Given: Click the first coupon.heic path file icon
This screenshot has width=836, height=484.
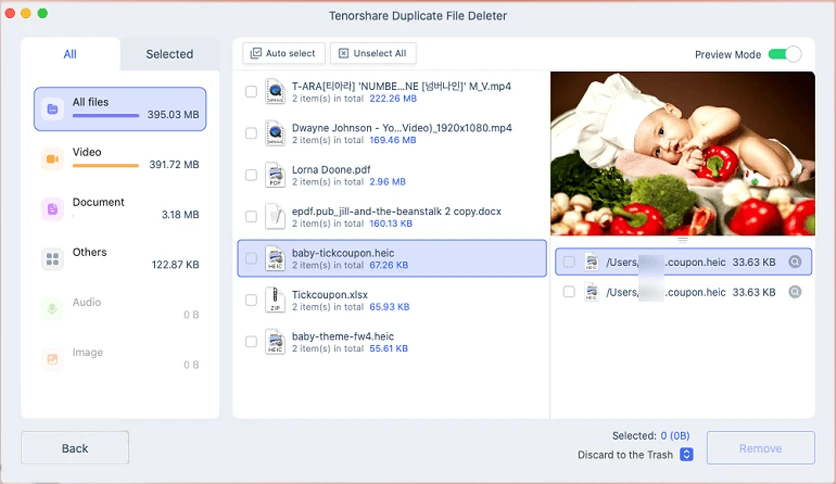Looking at the screenshot, I should pyautogui.click(x=591, y=262).
